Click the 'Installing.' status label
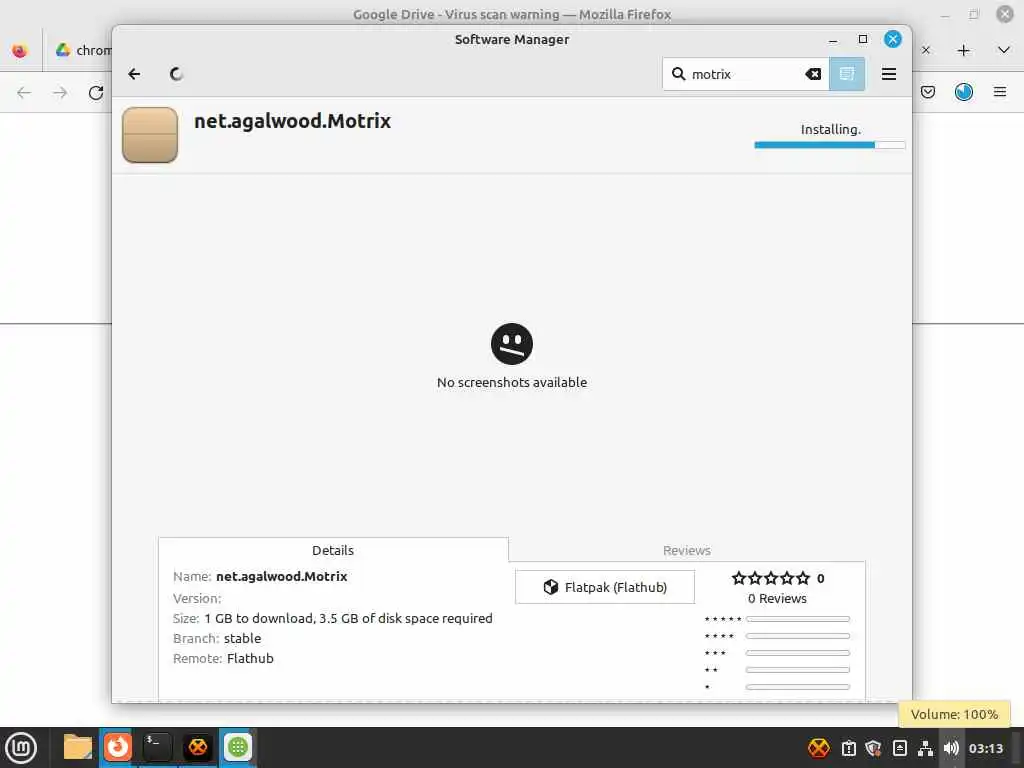1024x768 pixels. coord(831,129)
